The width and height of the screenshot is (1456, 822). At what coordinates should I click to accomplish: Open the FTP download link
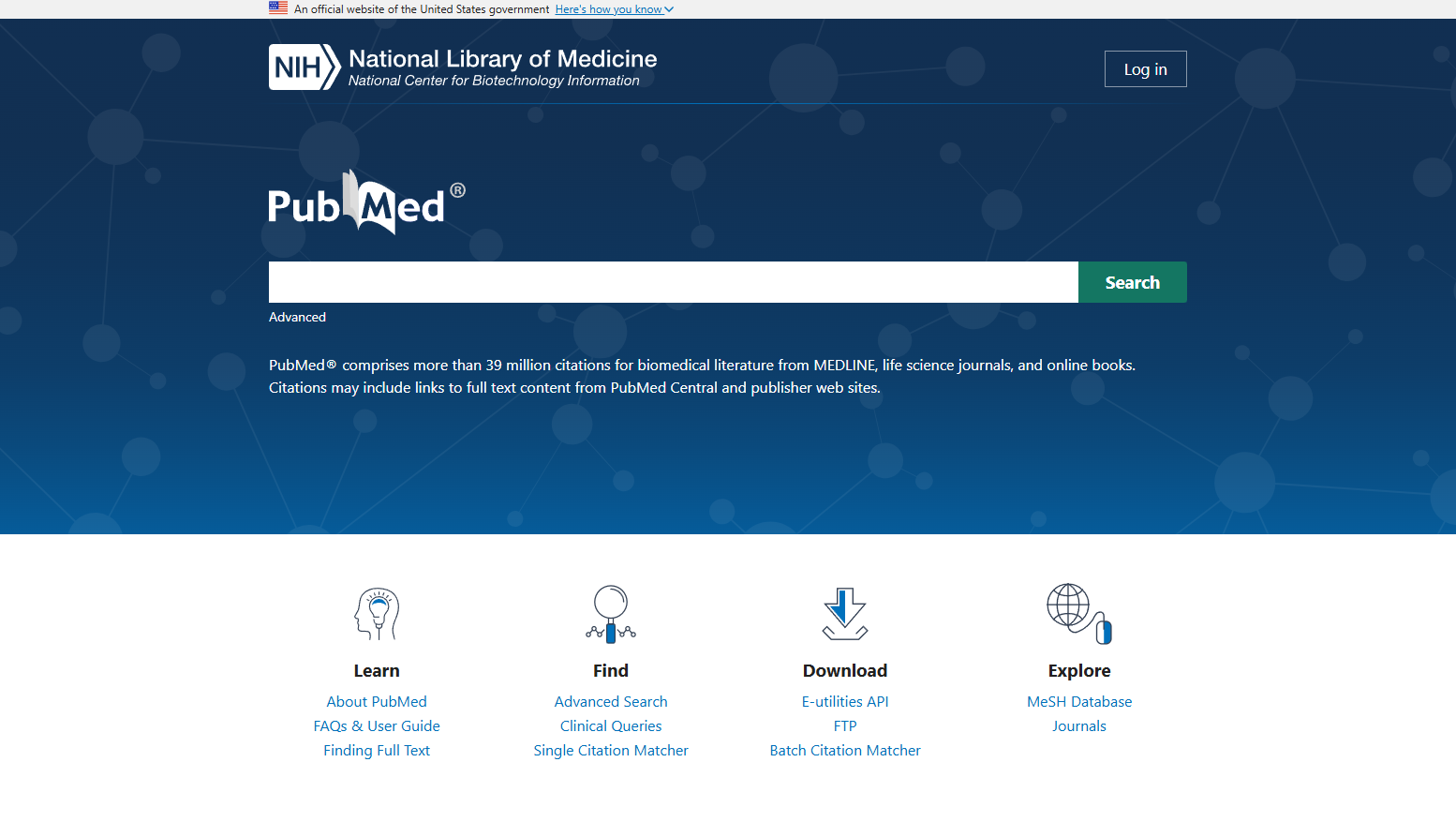(x=845, y=725)
